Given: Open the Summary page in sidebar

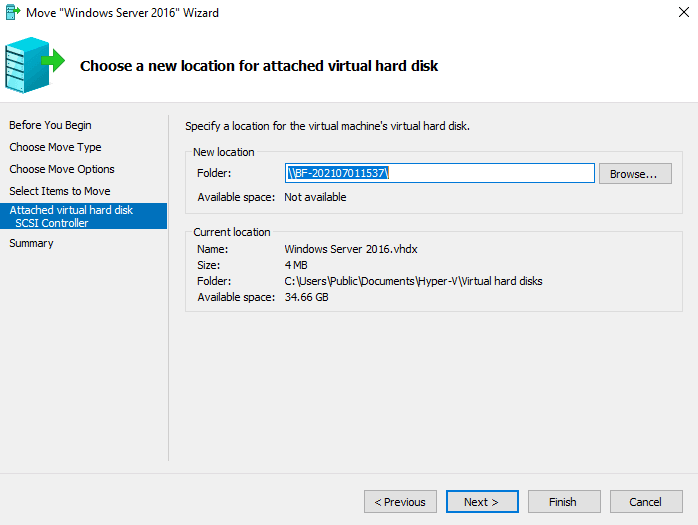Looking at the screenshot, I should click(31, 243).
